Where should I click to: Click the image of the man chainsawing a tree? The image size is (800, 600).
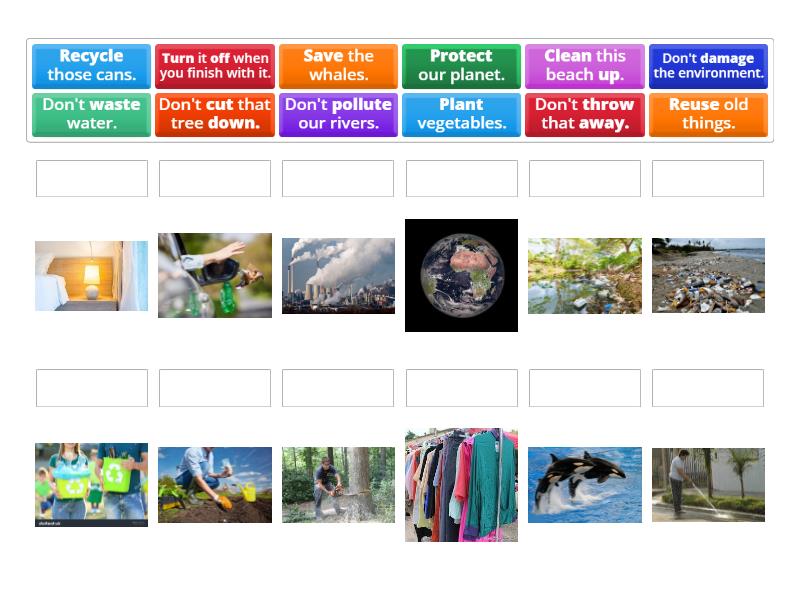[338, 484]
